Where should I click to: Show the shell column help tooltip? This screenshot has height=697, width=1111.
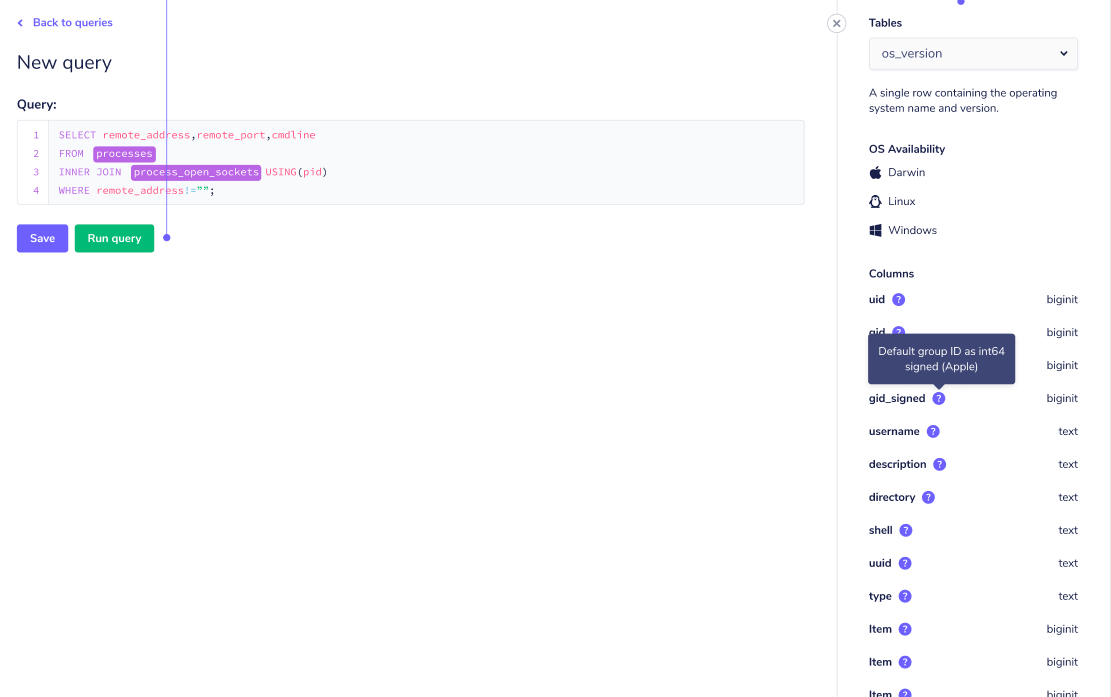[906, 531]
